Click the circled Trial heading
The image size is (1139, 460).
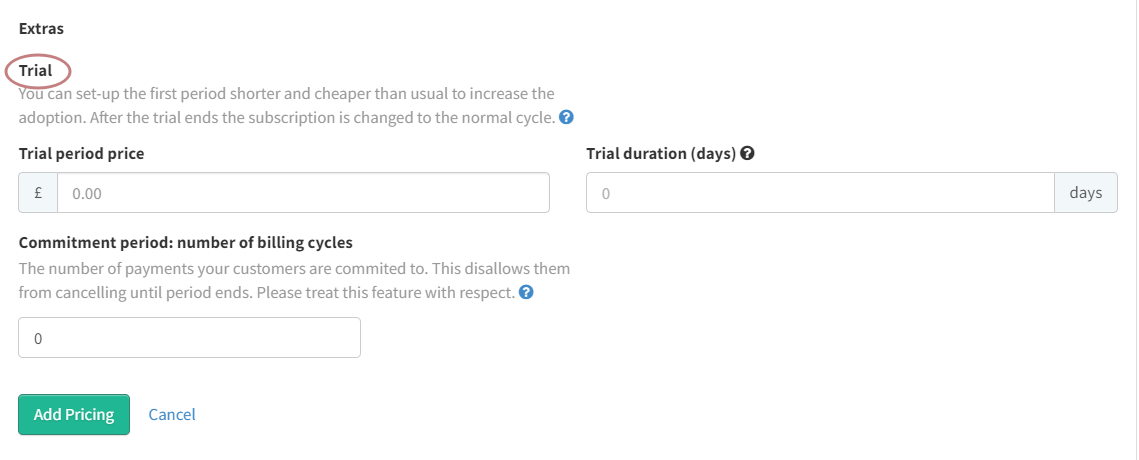coord(36,71)
